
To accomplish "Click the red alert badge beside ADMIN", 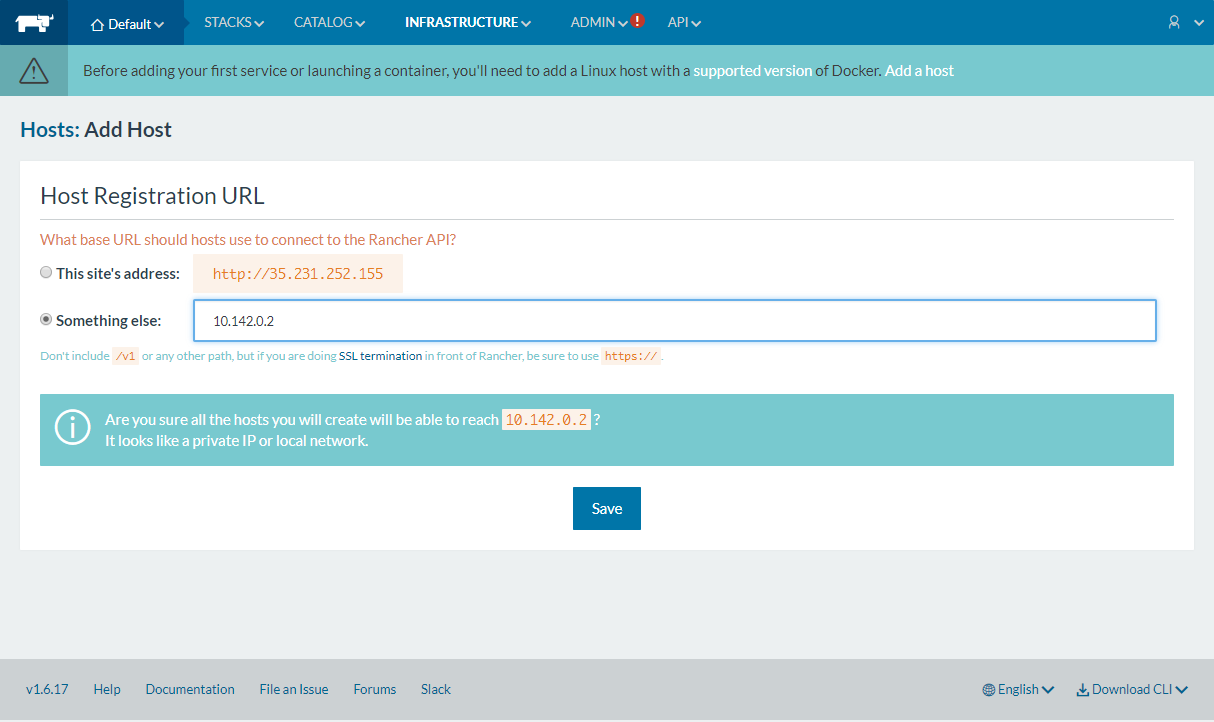I will (x=638, y=21).
